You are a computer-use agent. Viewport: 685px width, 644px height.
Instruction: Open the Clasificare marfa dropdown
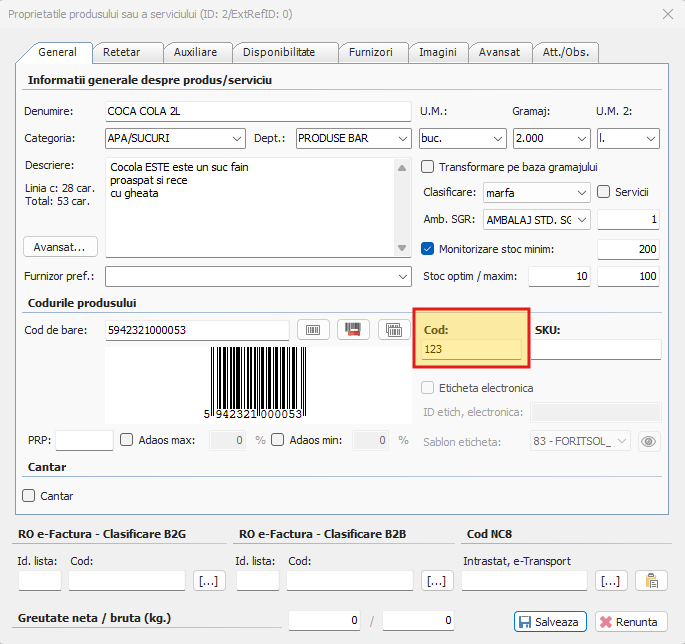[583, 193]
